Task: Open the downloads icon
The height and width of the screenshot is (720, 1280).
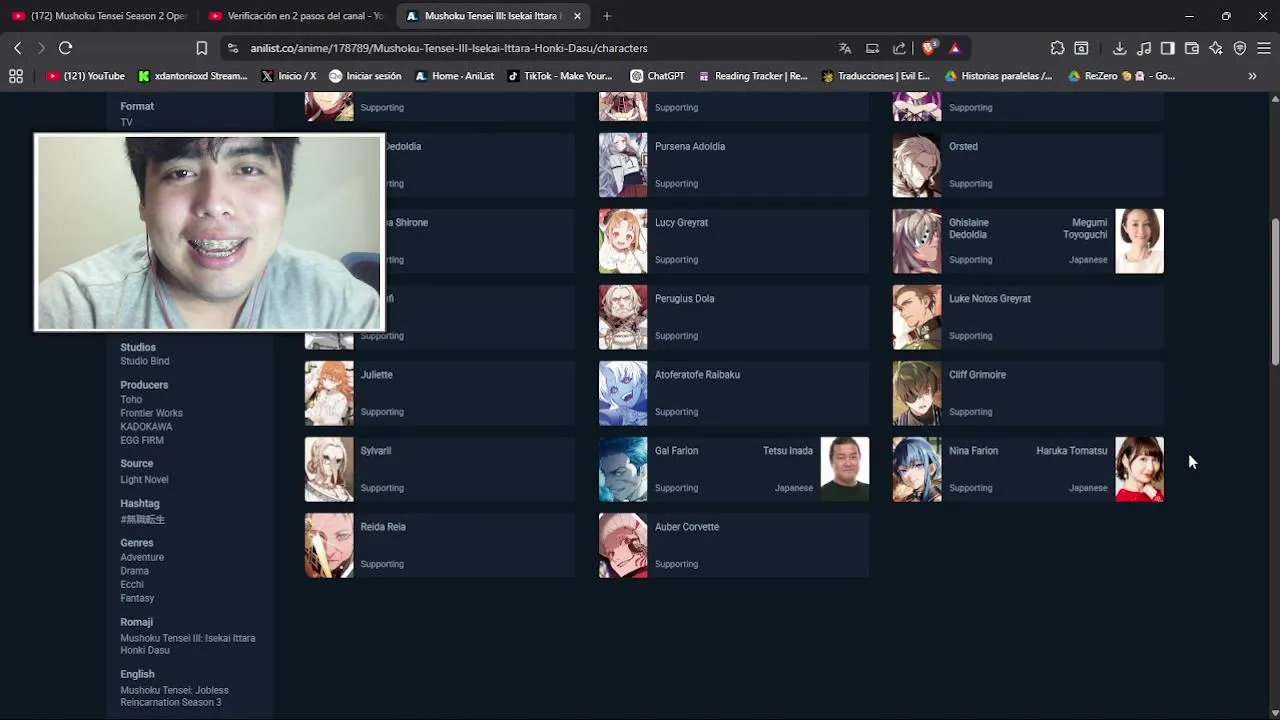Action: [1119, 48]
